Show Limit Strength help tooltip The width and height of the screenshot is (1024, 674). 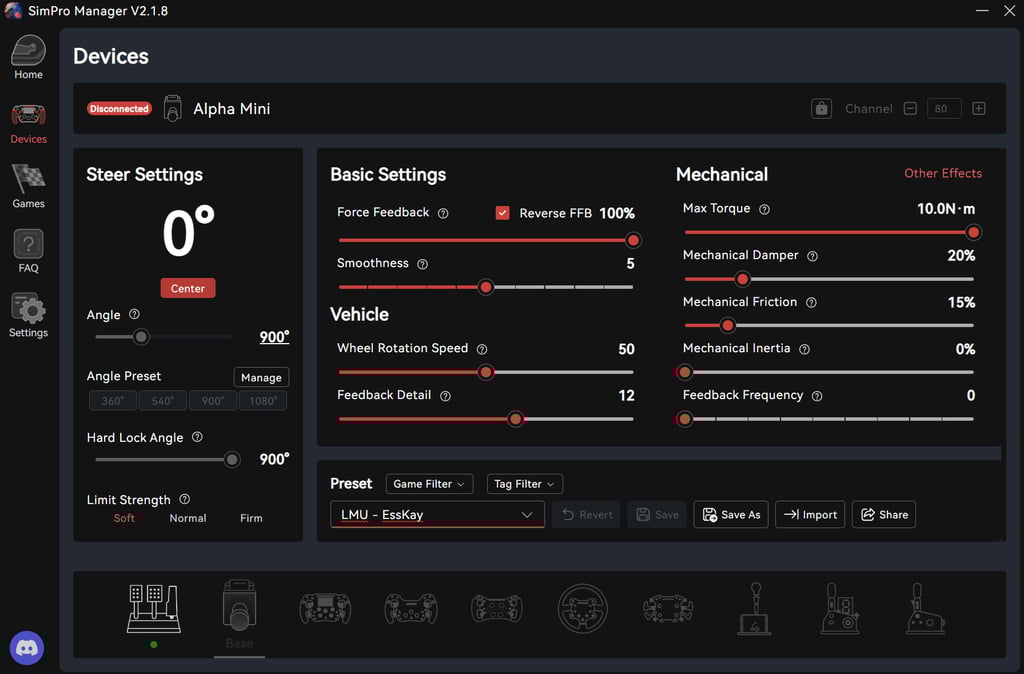pos(185,499)
